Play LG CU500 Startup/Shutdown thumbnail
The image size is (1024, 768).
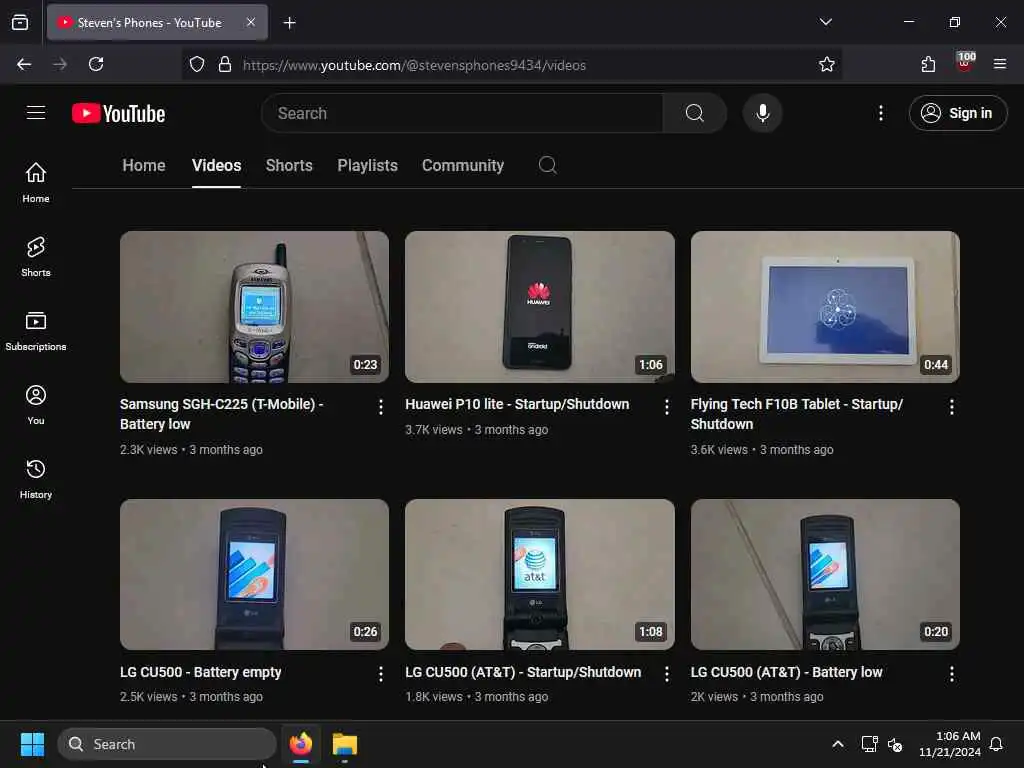pyautogui.click(x=539, y=574)
